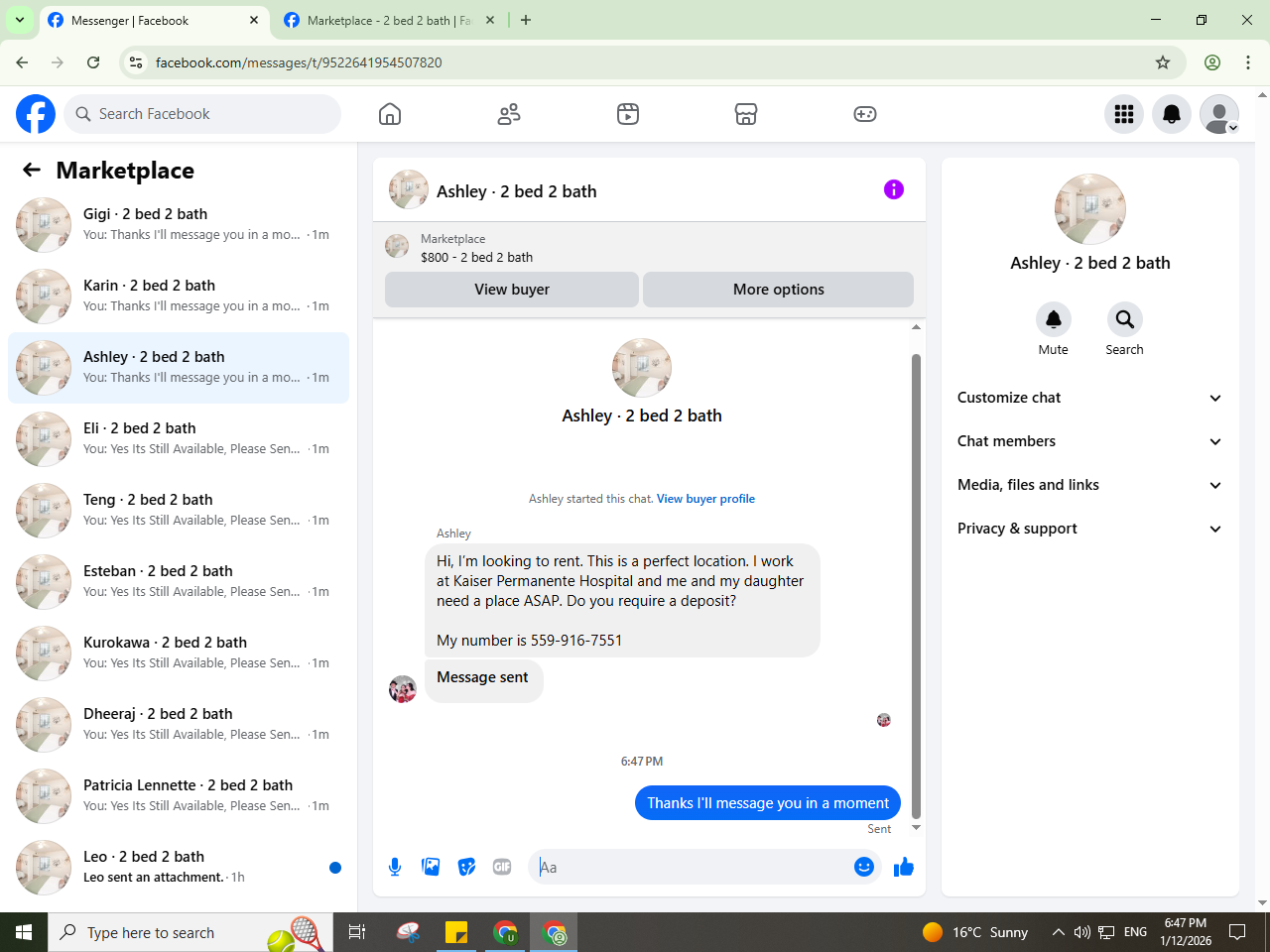The width and height of the screenshot is (1270, 952).
Task: Open Windows Task View
Action: 357,932
